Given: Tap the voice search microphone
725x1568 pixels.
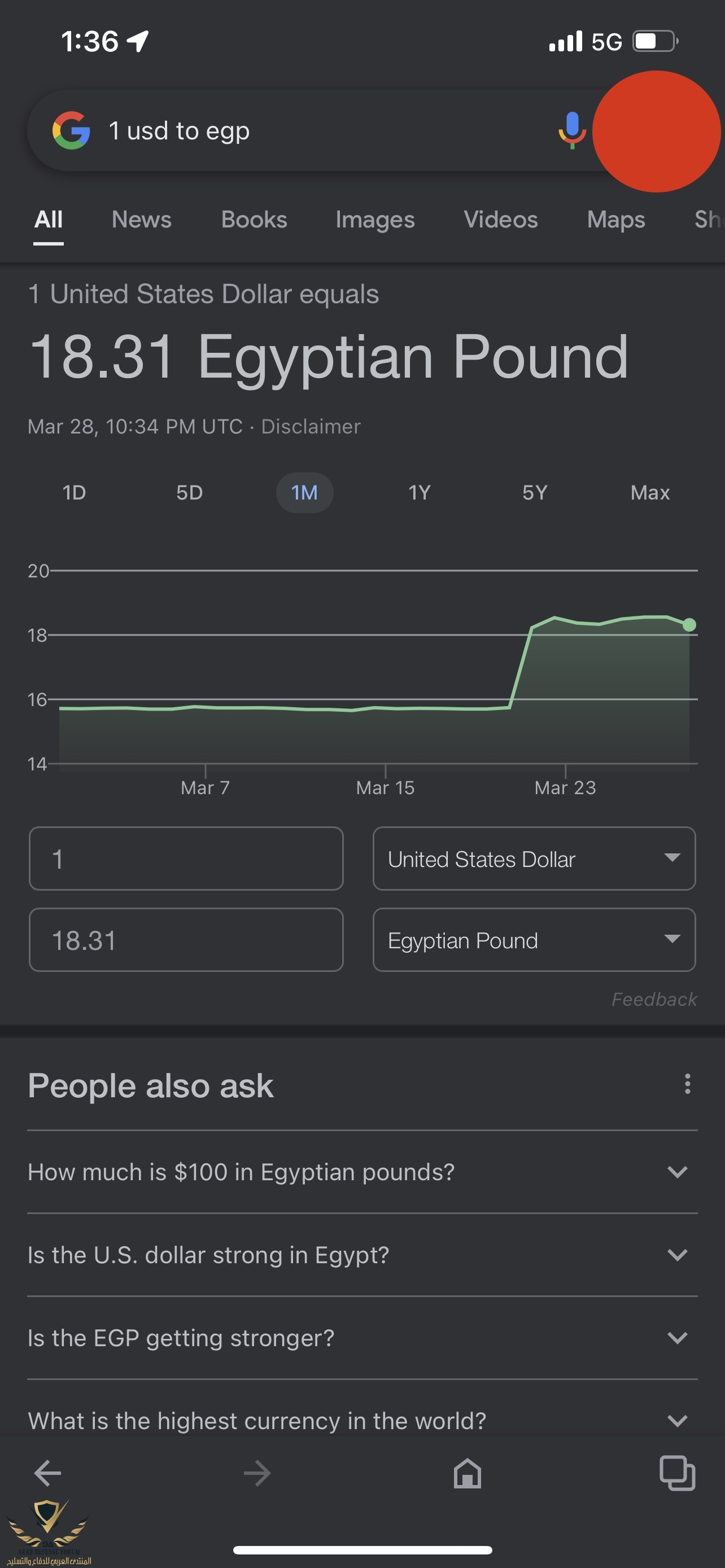Looking at the screenshot, I should [x=571, y=130].
